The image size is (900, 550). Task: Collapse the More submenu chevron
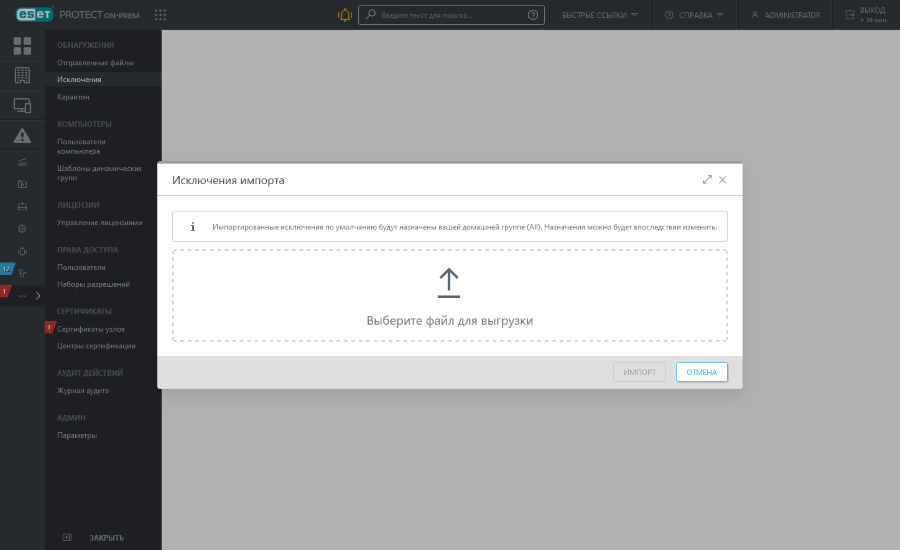pyautogui.click(x=38, y=296)
